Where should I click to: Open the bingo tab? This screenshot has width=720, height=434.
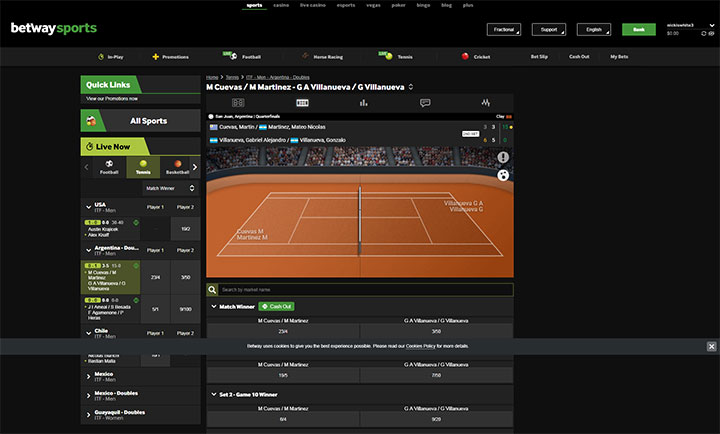tap(423, 5)
